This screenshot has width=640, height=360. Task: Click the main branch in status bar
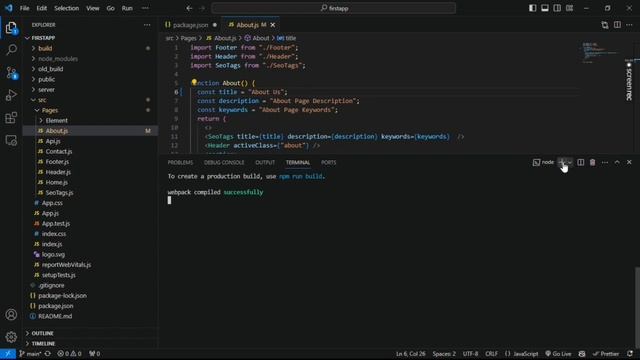(x=30, y=354)
